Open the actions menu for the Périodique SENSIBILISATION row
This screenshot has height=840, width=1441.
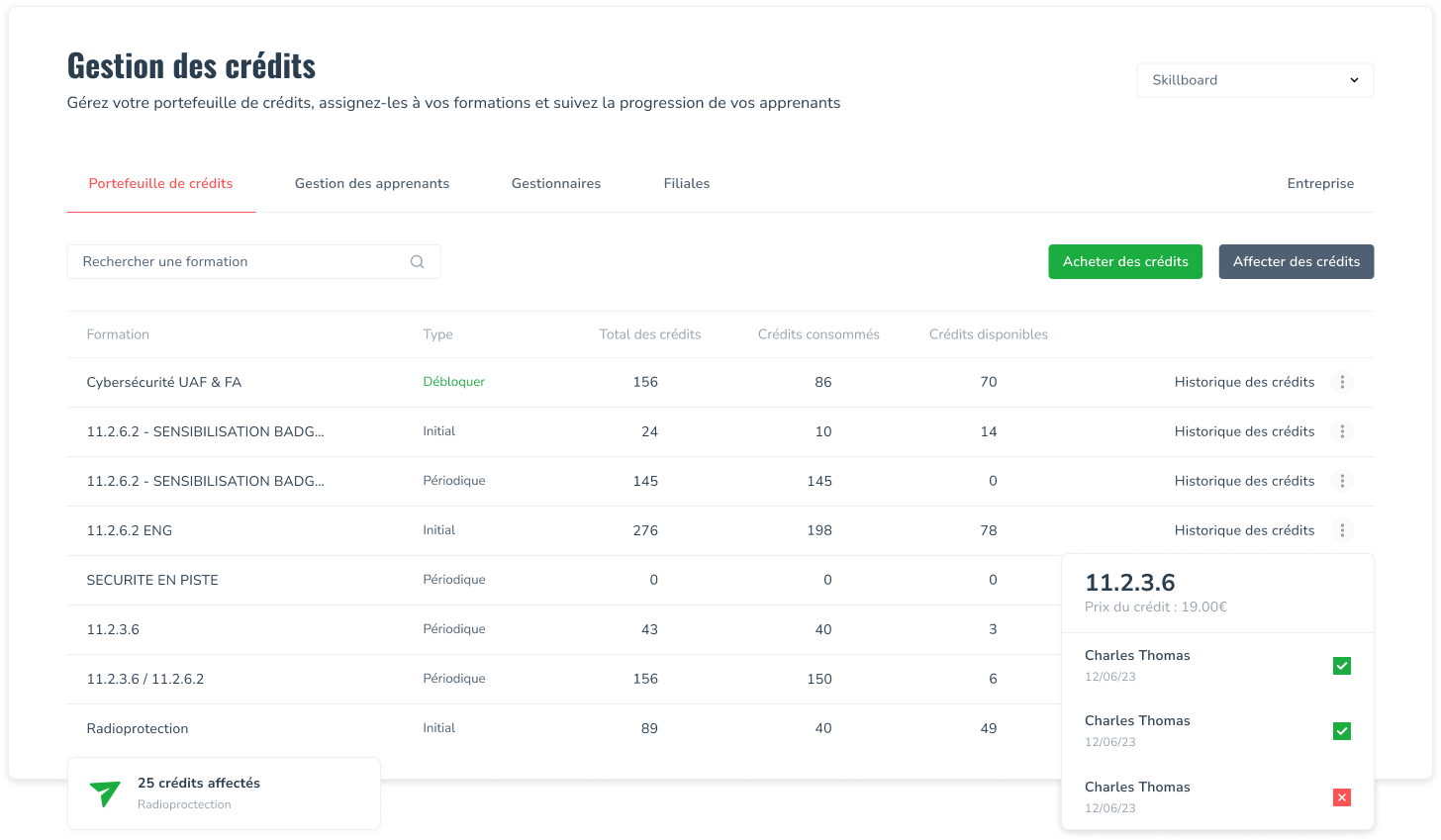point(1342,481)
